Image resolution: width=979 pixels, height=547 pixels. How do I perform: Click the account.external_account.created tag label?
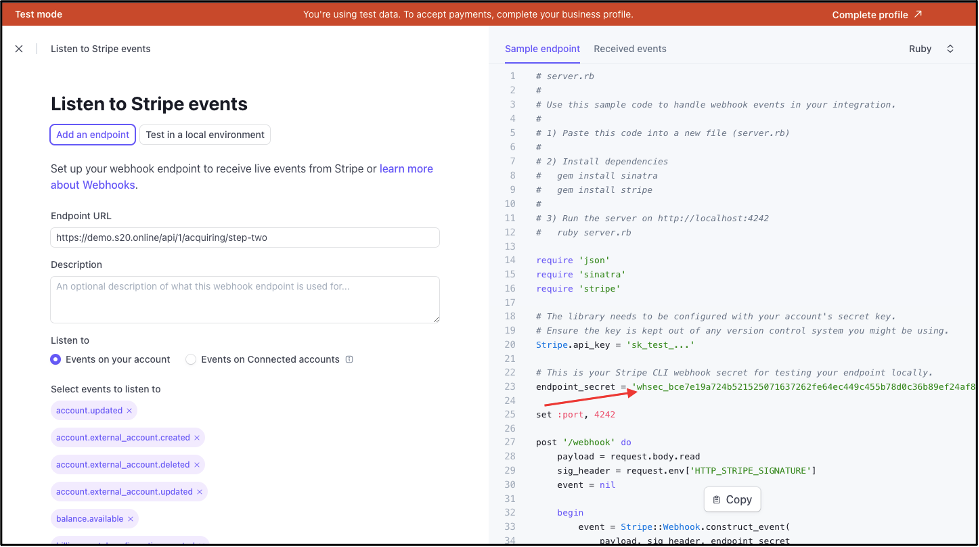(123, 438)
